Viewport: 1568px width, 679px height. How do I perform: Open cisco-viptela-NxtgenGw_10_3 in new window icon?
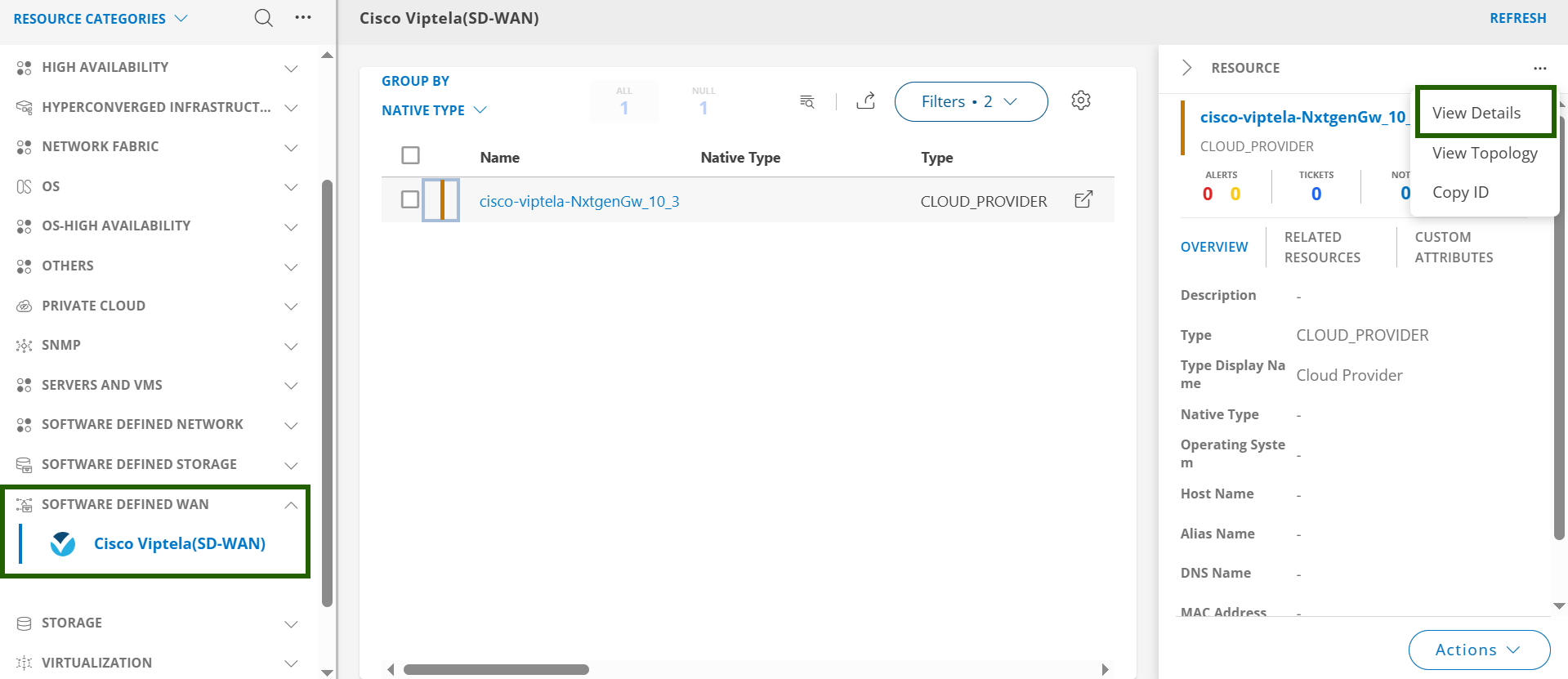[x=1083, y=199]
